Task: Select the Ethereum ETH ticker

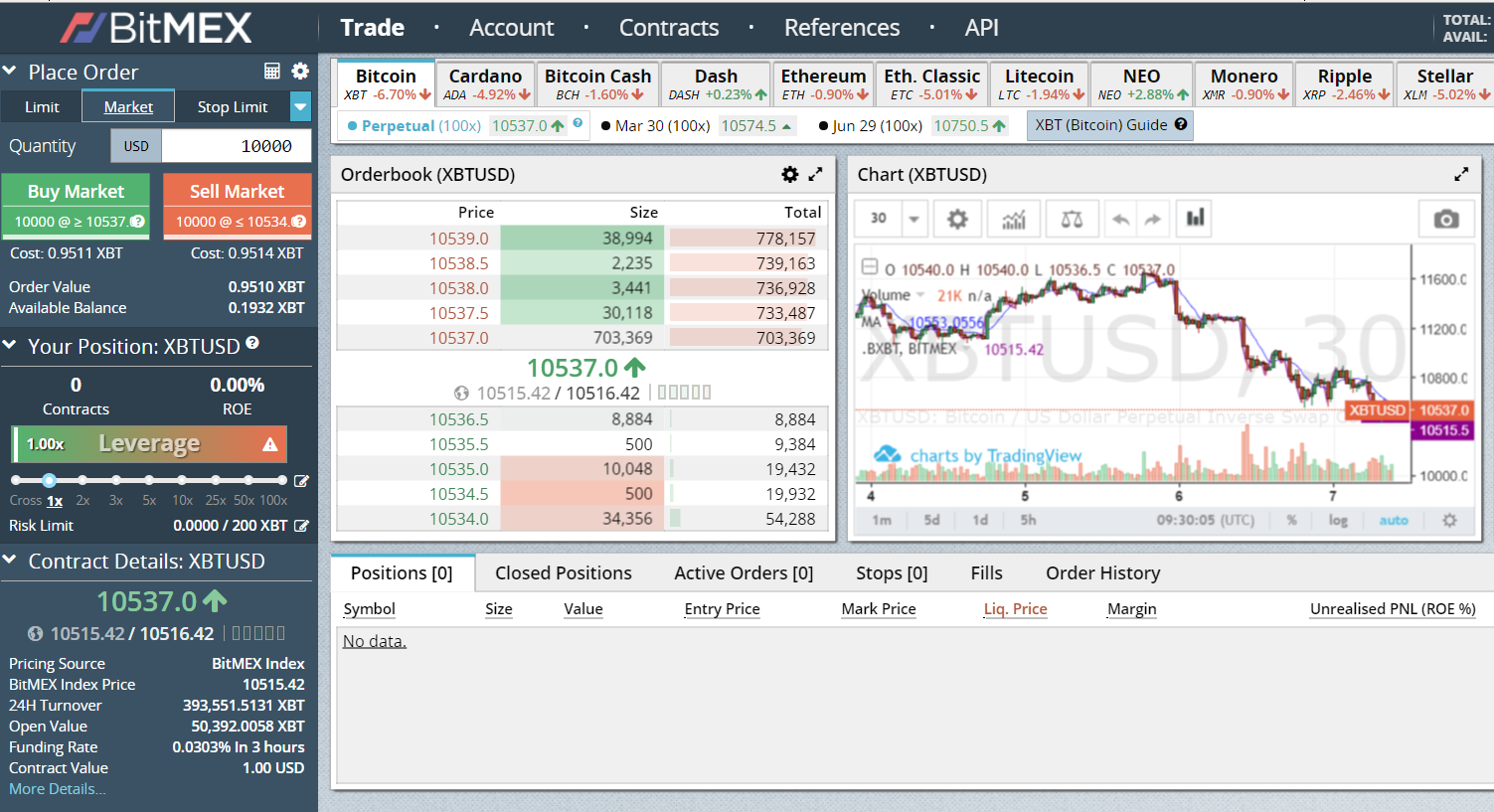Action: point(824,84)
